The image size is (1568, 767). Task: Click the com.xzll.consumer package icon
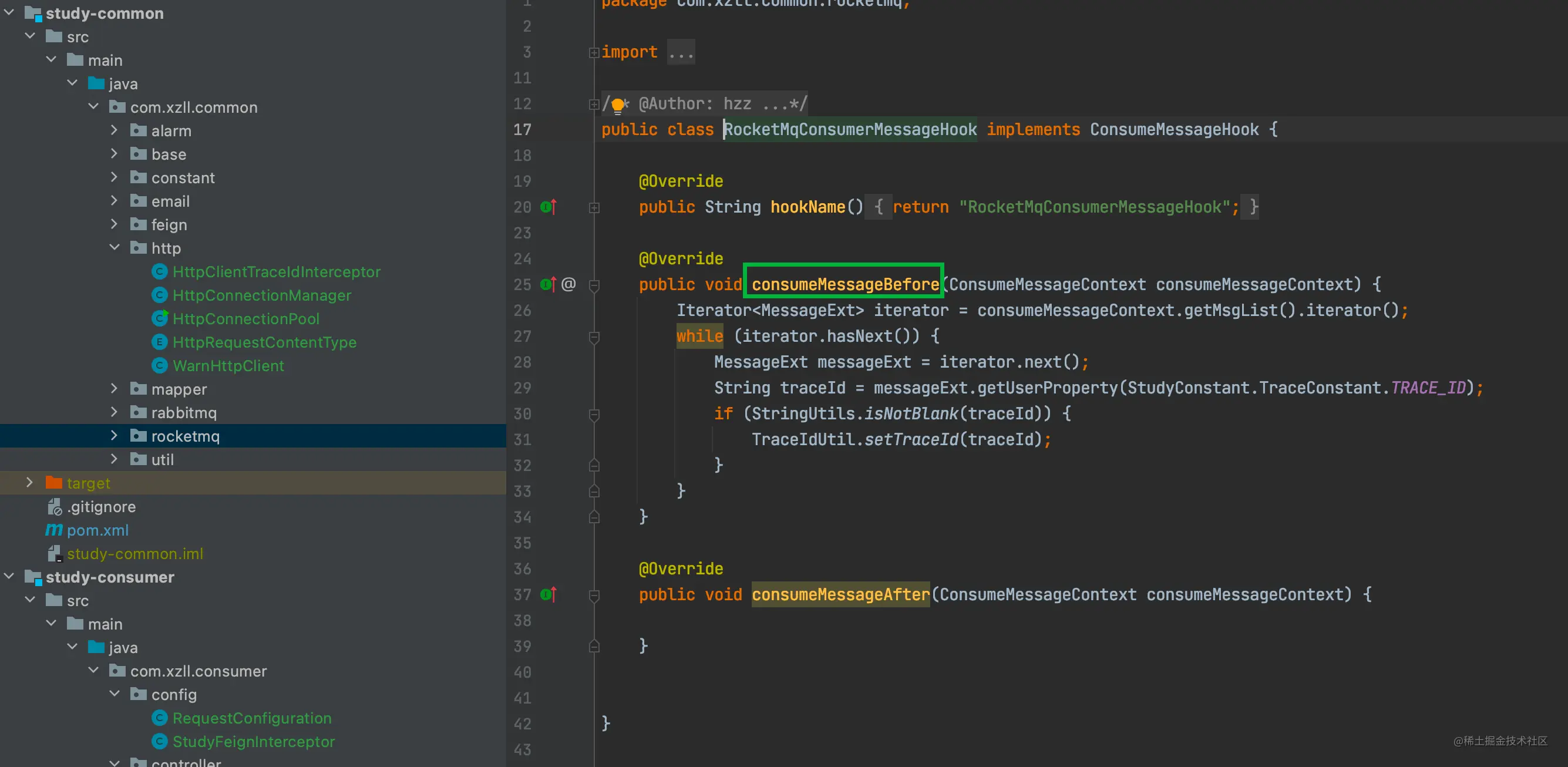click(x=117, y=671)
